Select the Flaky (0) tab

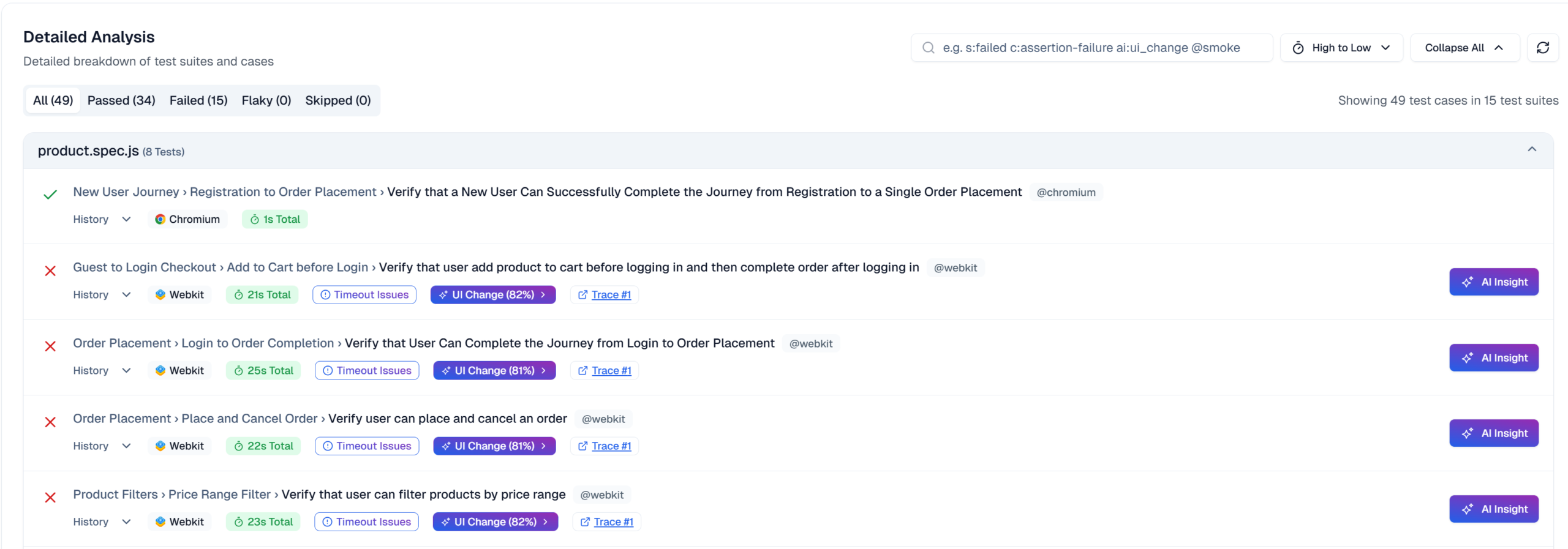pos(266,100)
